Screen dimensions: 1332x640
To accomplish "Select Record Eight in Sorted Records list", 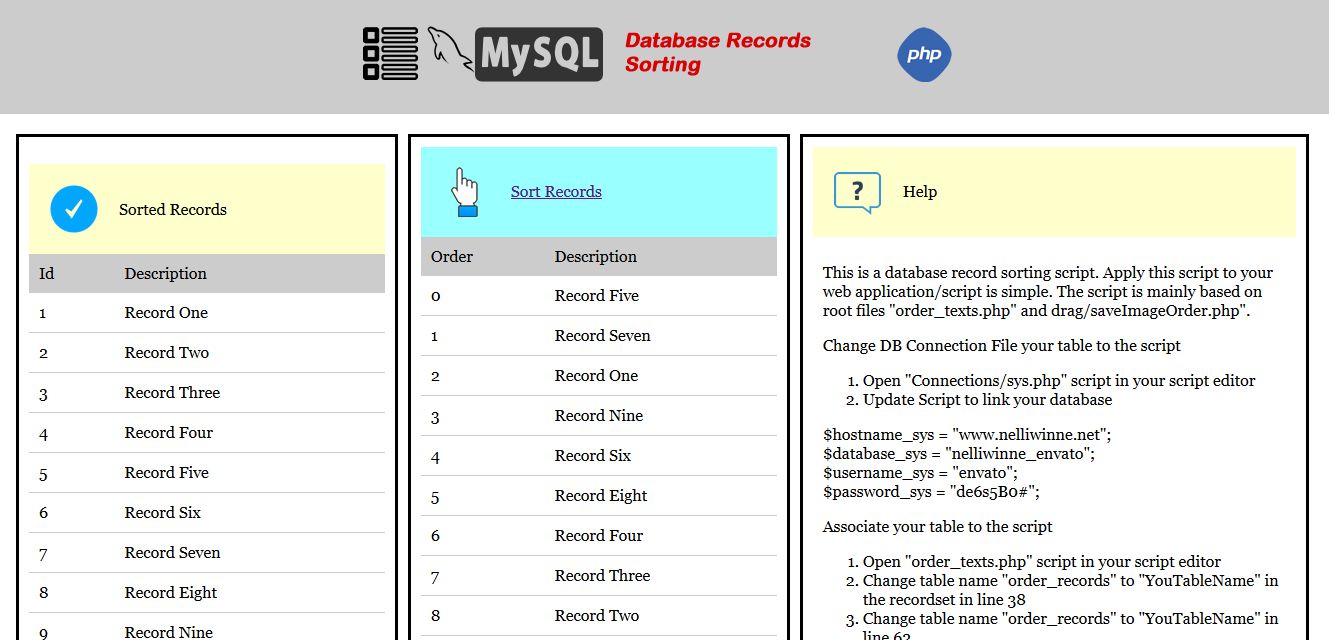I will (x=171, y=593).
